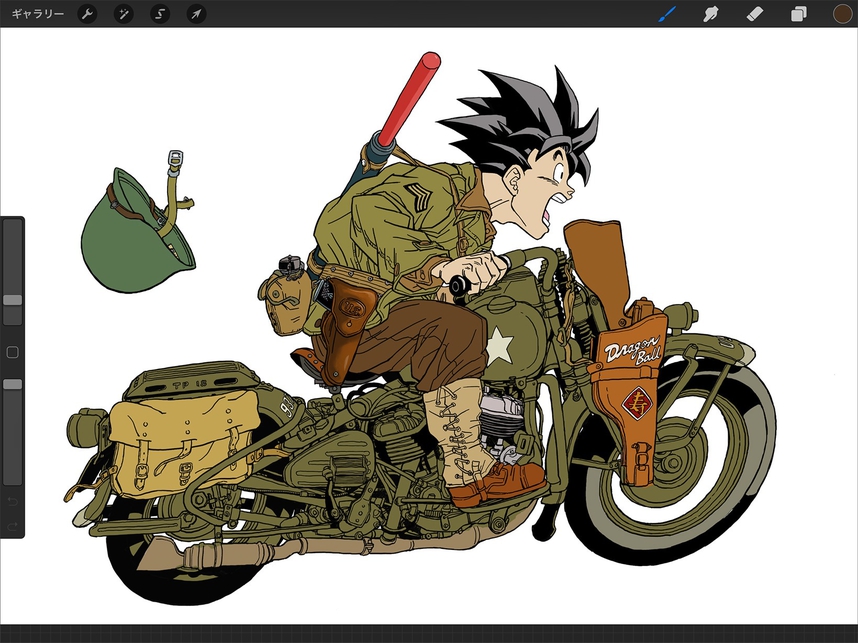Select the blue Brush tool
This screenshot has width=858, height=643.
click(667, 14)
